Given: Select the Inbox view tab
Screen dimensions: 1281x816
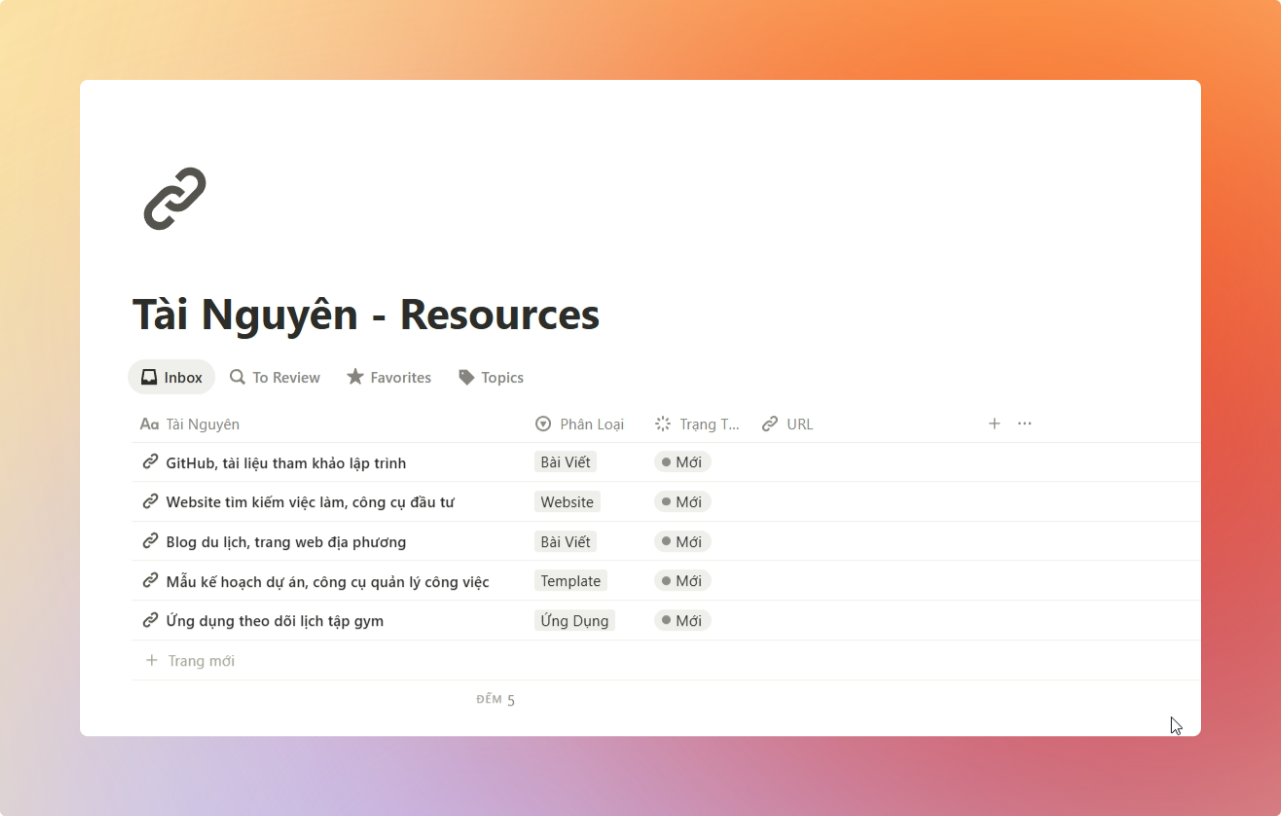Looking at the screenshot, I should 172,377.
